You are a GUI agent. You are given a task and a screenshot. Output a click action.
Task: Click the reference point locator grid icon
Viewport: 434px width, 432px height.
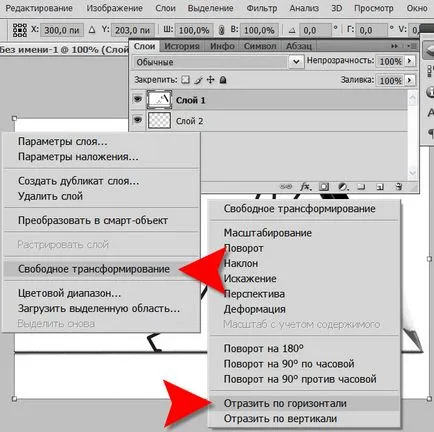click(x=20, y=30)
